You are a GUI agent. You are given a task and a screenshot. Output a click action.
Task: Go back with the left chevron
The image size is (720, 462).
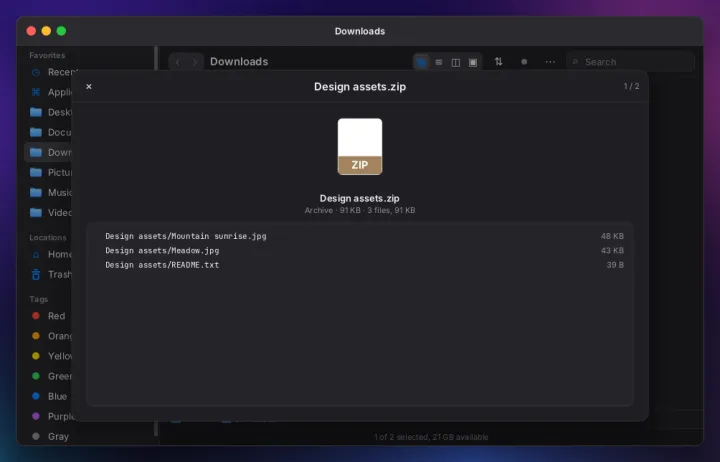pyautogui.click(x=178, y=62)
